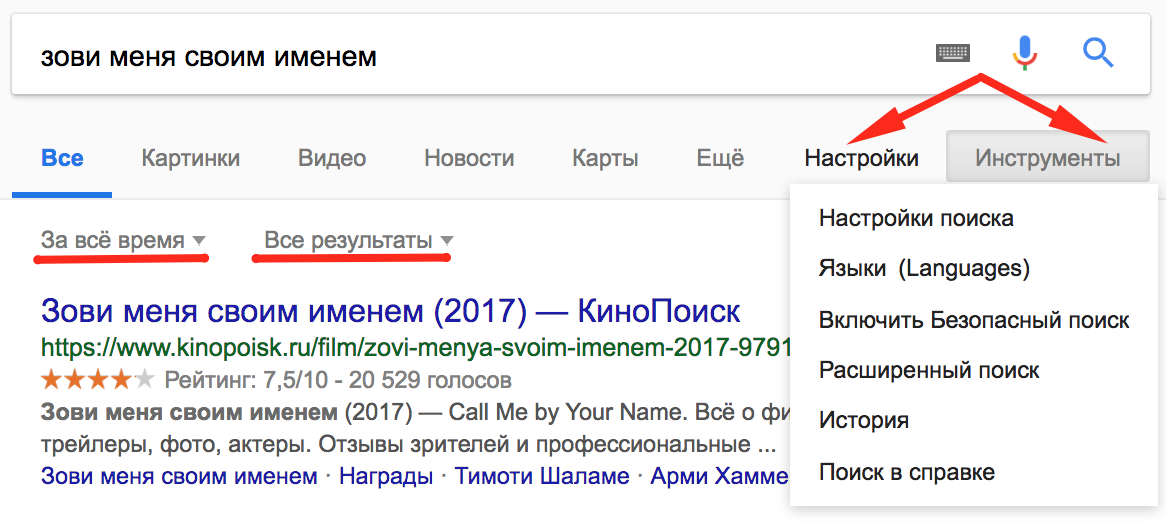Expand the За всё время dropdown
1166x524 pixels.
[x=123, y=241]
